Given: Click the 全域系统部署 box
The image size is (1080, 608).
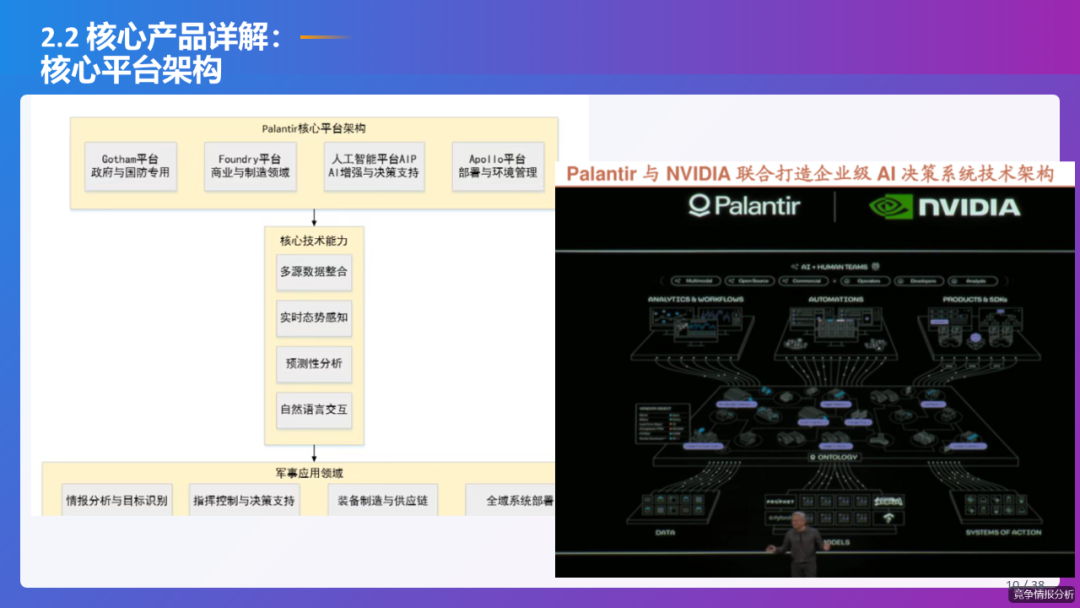Looking at the screenshot, I should click(x=511, y=501).
